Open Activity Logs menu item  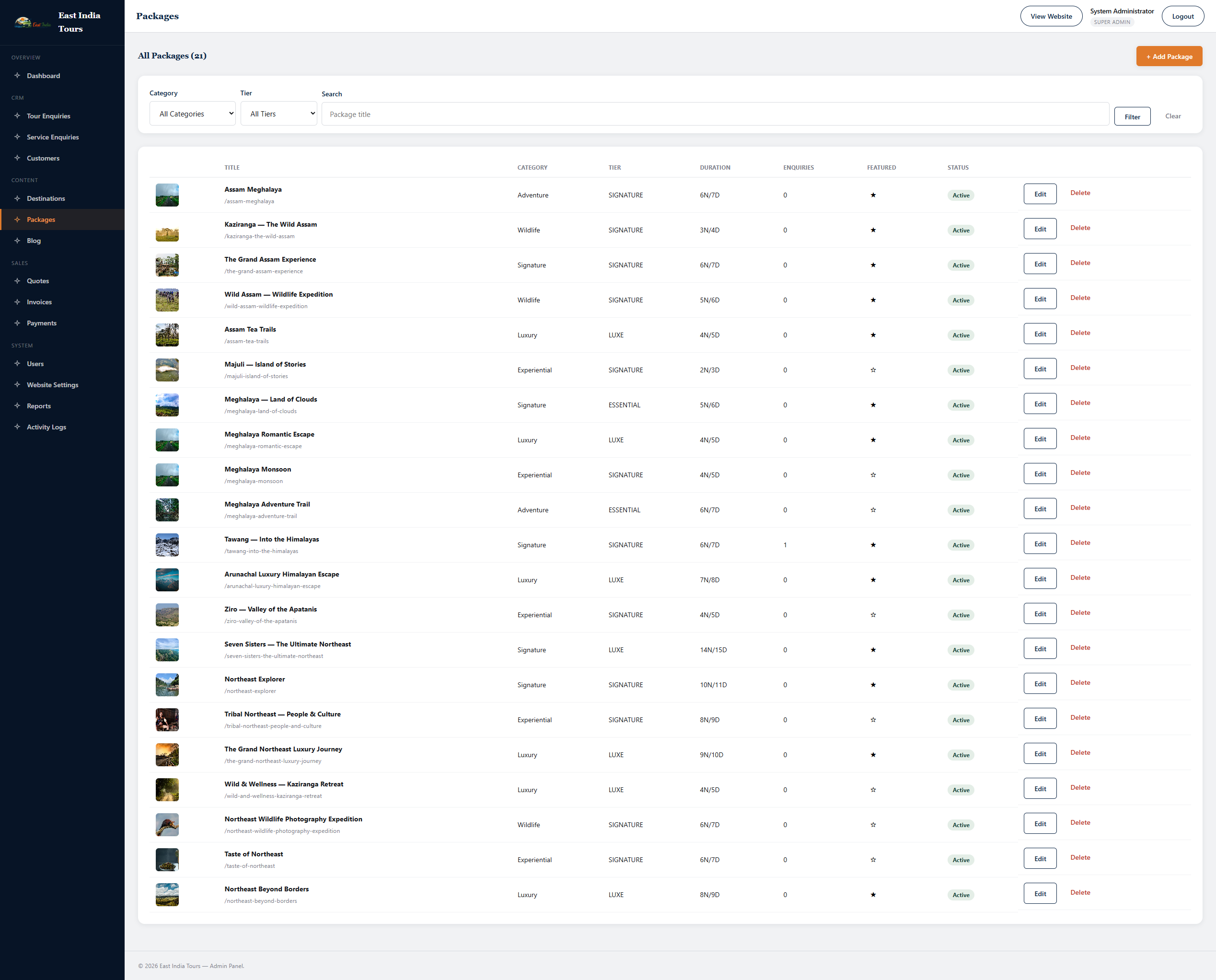pos(62,427)
